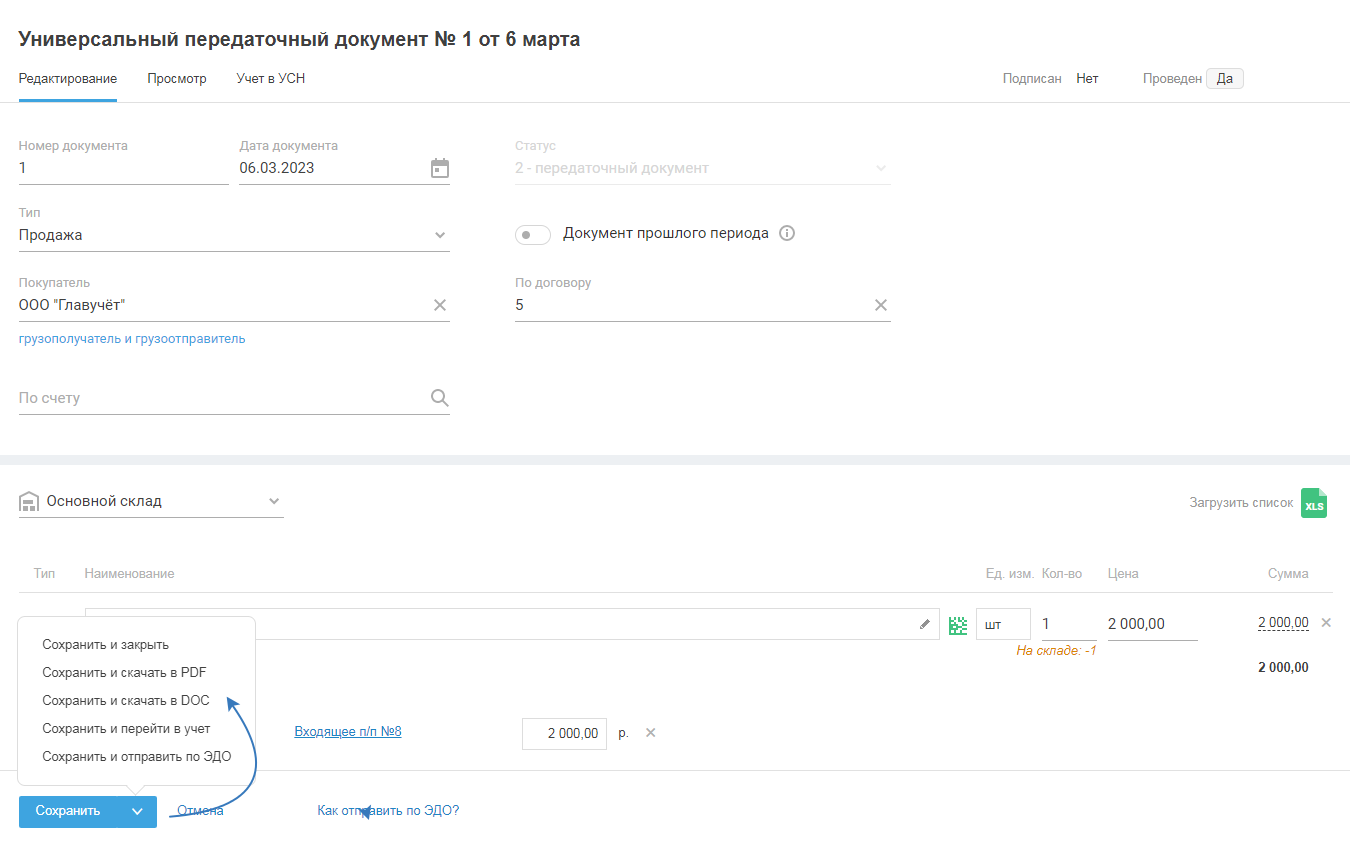Click the Сохранить button
The image size is (1350, 849).
68,812
